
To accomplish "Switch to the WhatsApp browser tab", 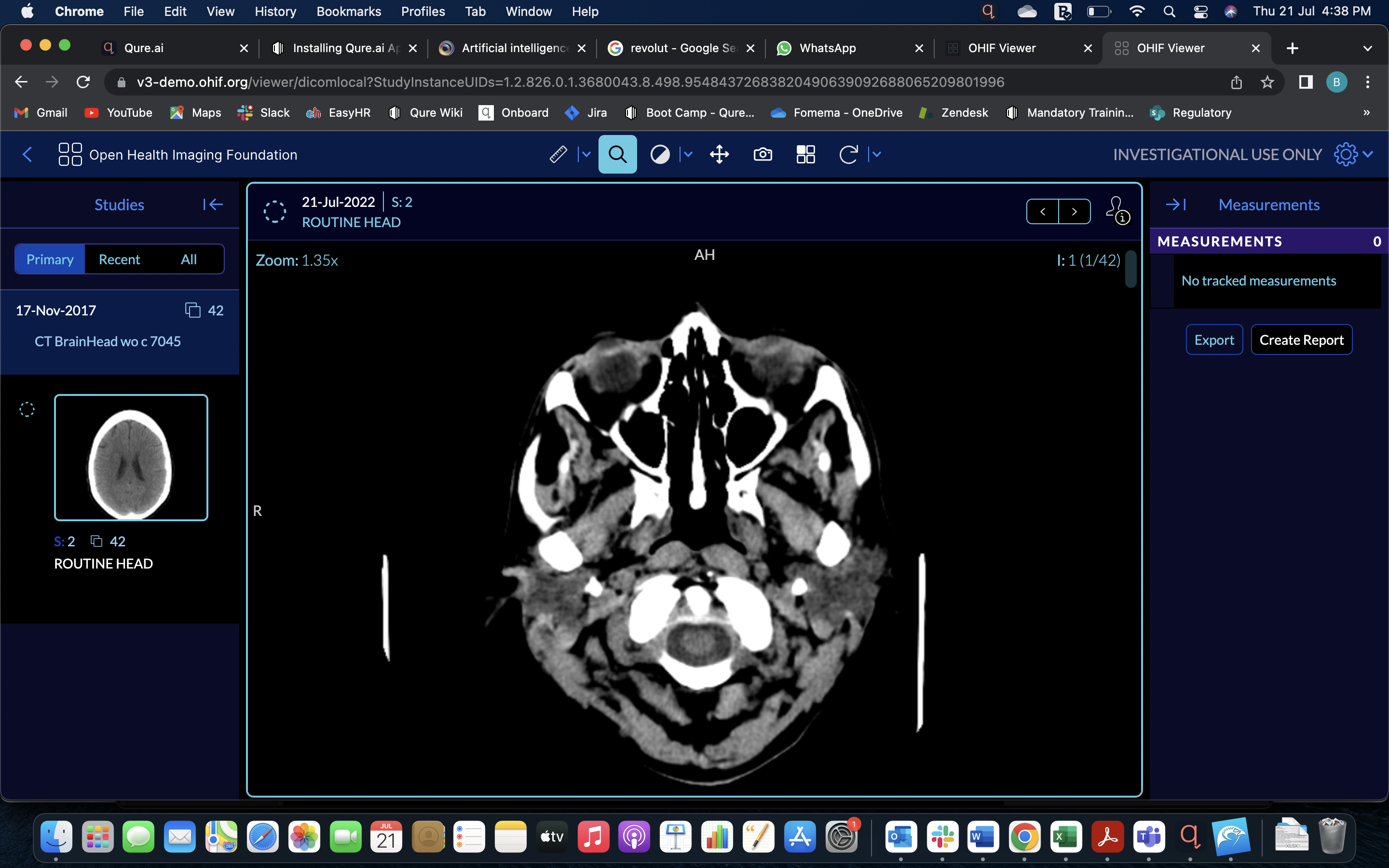I will pyautogui.click(x=827, y=48).
